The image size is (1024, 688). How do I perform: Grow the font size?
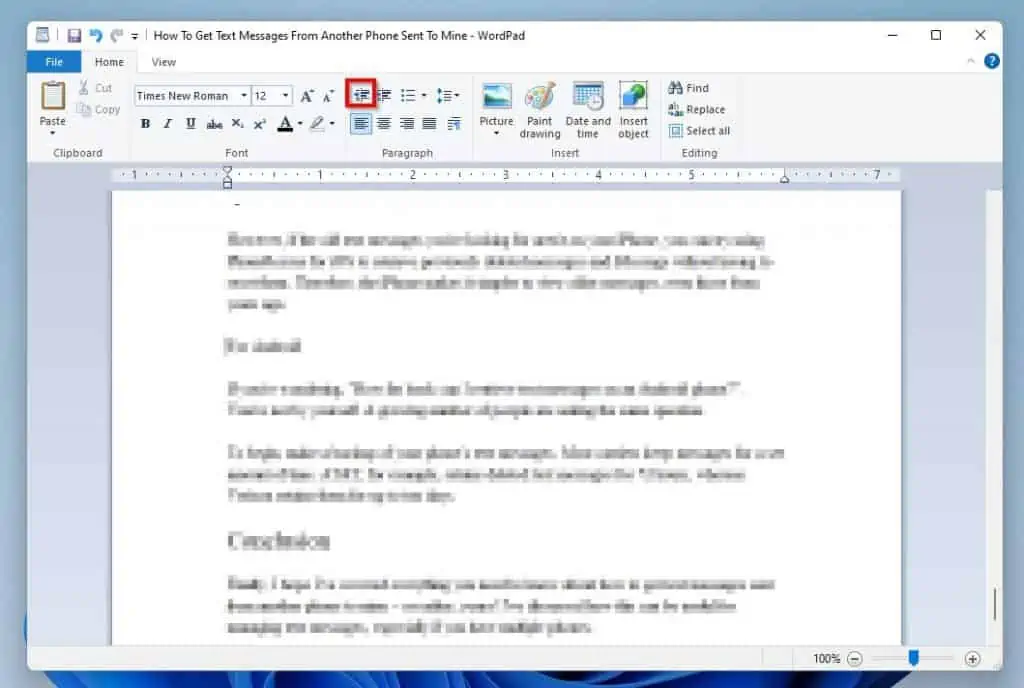click(x=306, y=96)
